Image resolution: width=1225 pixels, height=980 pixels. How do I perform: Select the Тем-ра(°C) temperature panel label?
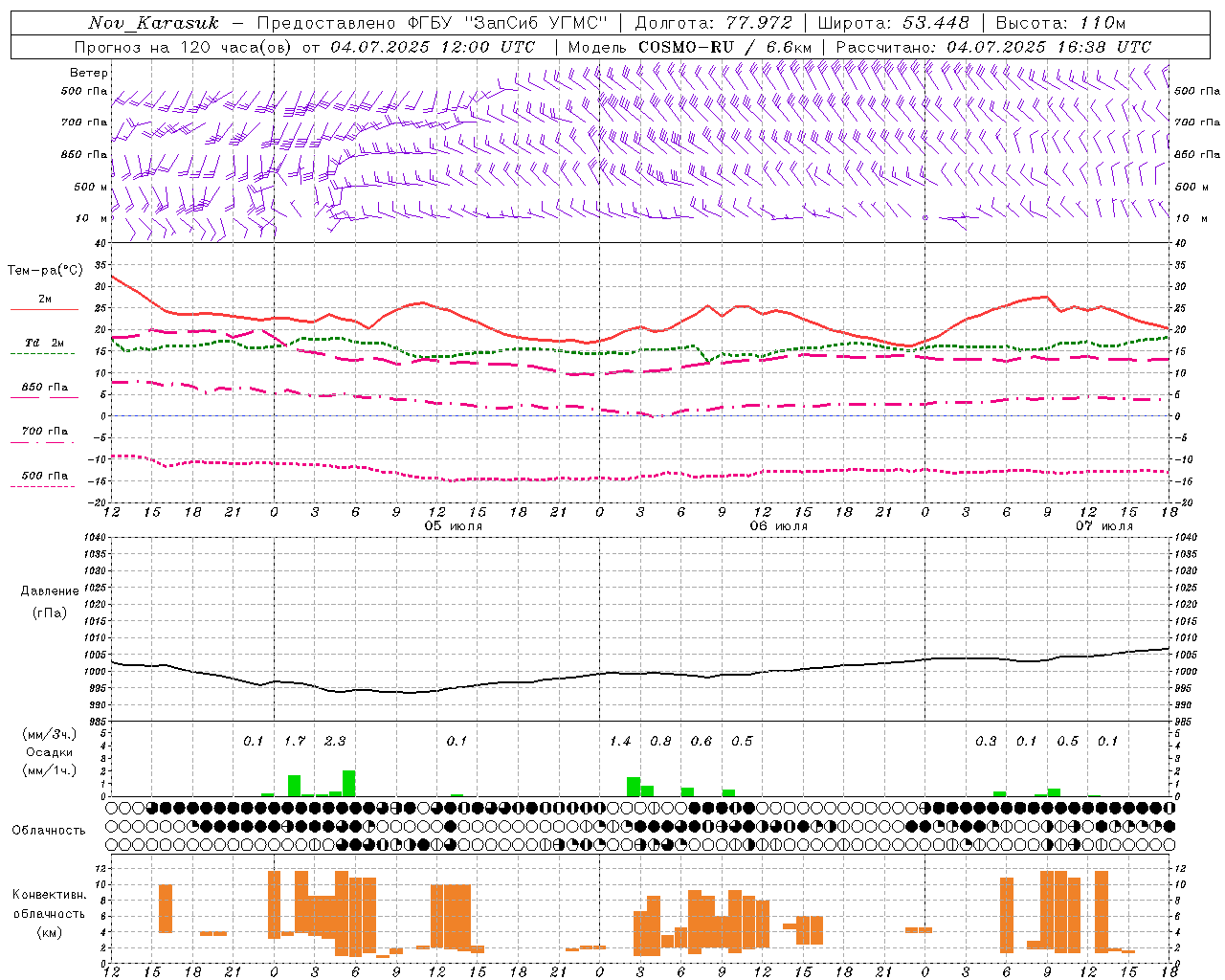point(45,271)
